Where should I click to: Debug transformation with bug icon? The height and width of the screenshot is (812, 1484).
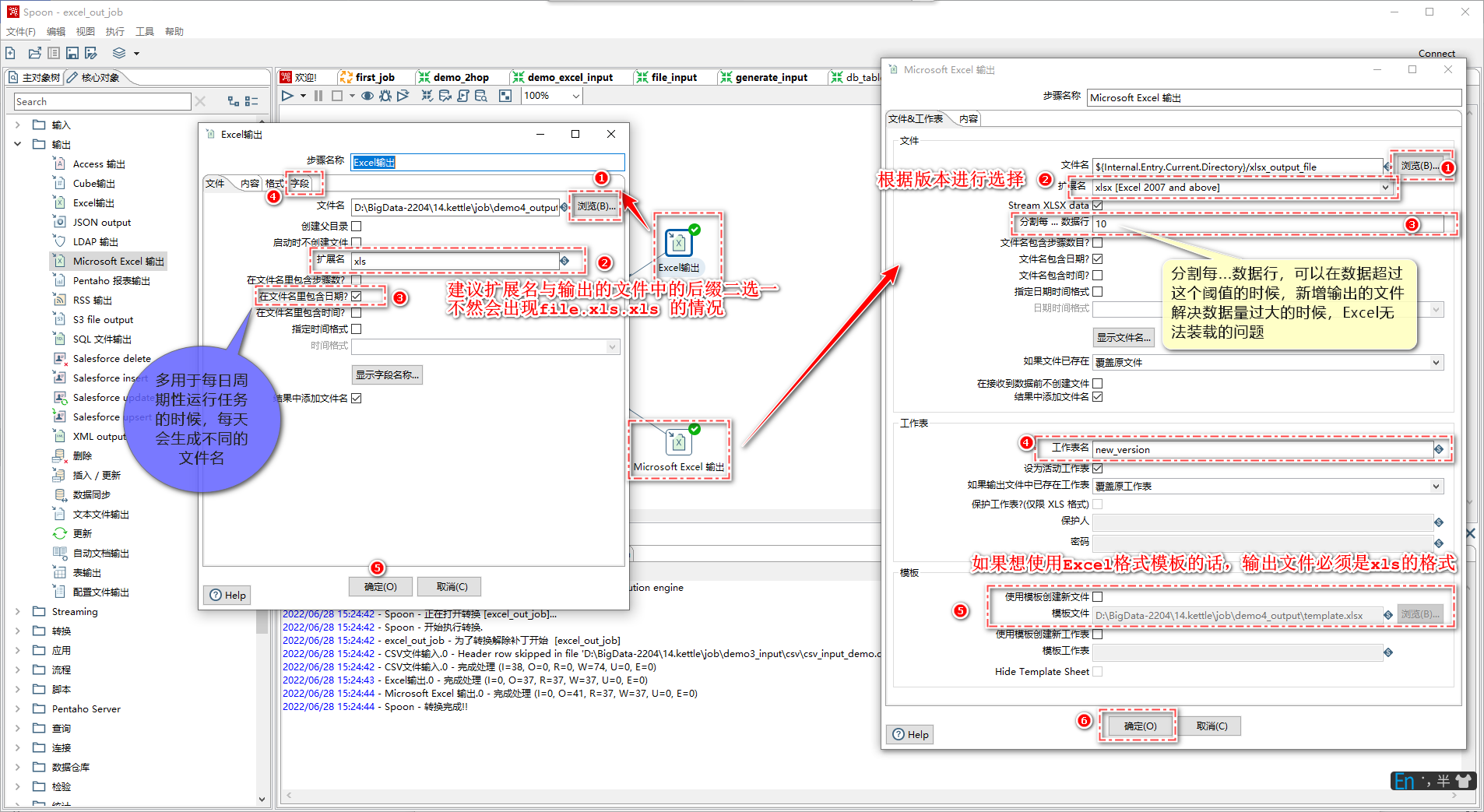(x=385, y=96)
